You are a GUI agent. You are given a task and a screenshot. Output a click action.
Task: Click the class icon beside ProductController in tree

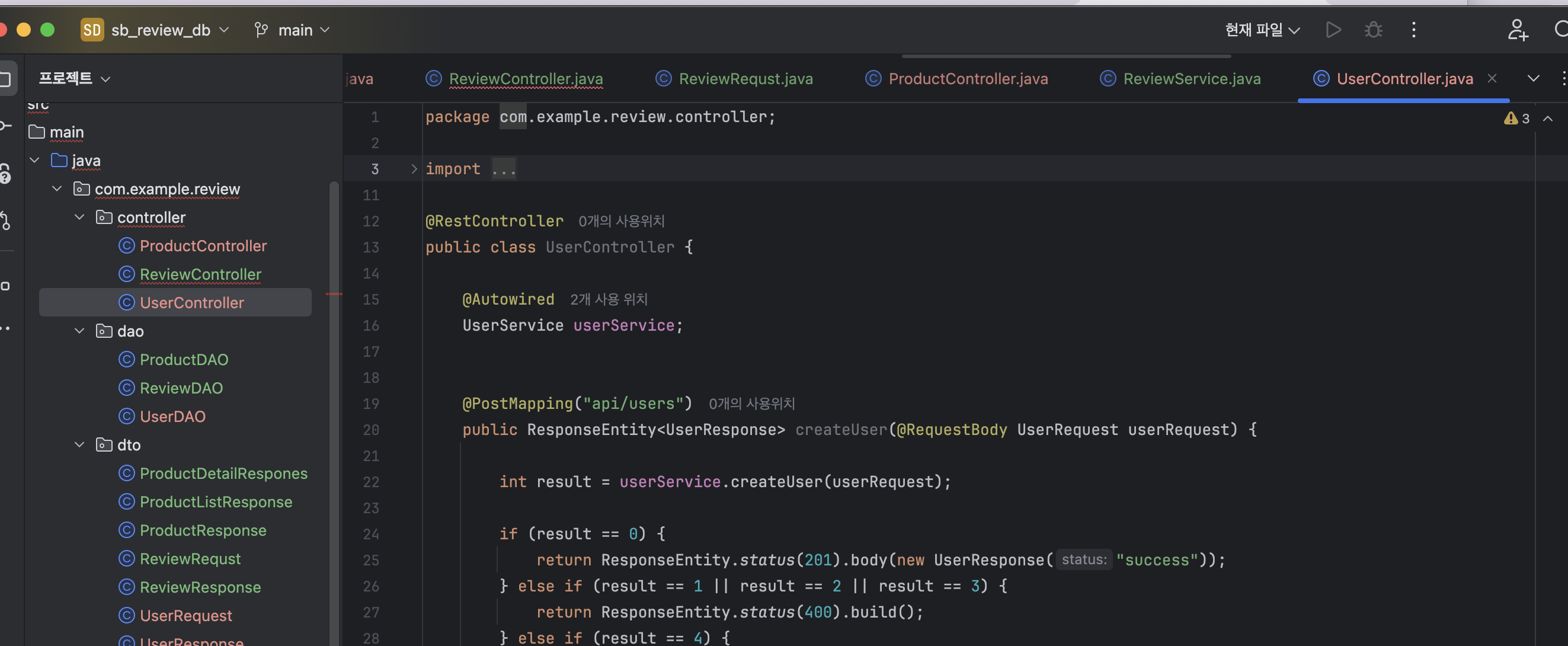[x=126, y=245]
